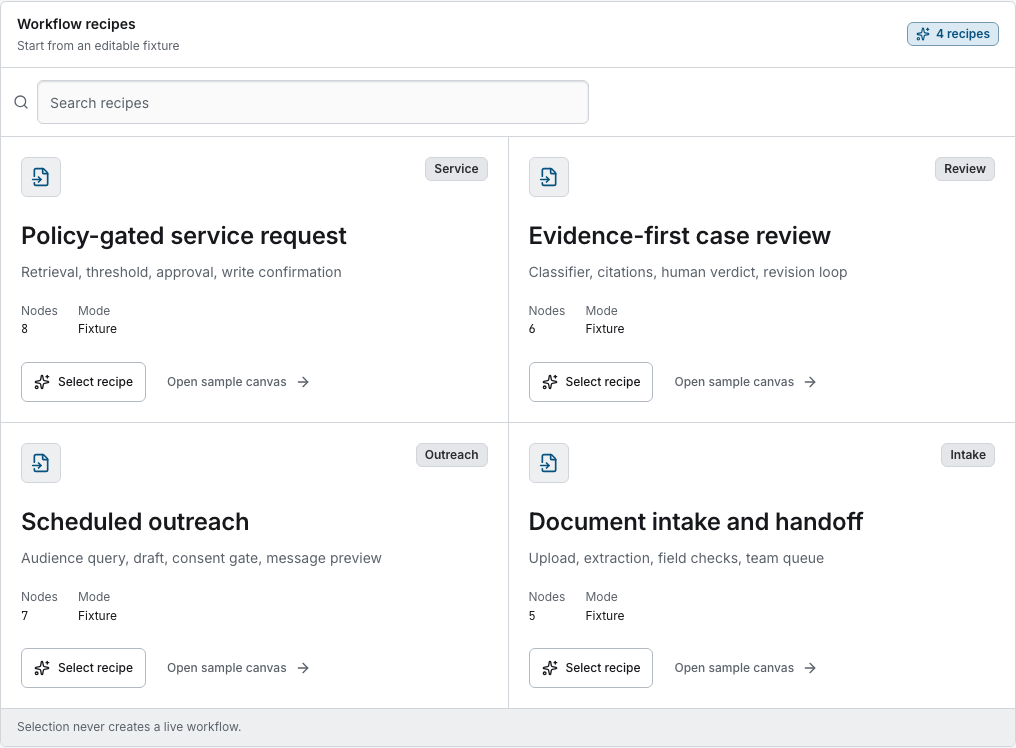Viewport: 1016px width, 748px height.
Task: Click arrow icon beside Evidence-first Open sample canvas
Action: (810, 382)
